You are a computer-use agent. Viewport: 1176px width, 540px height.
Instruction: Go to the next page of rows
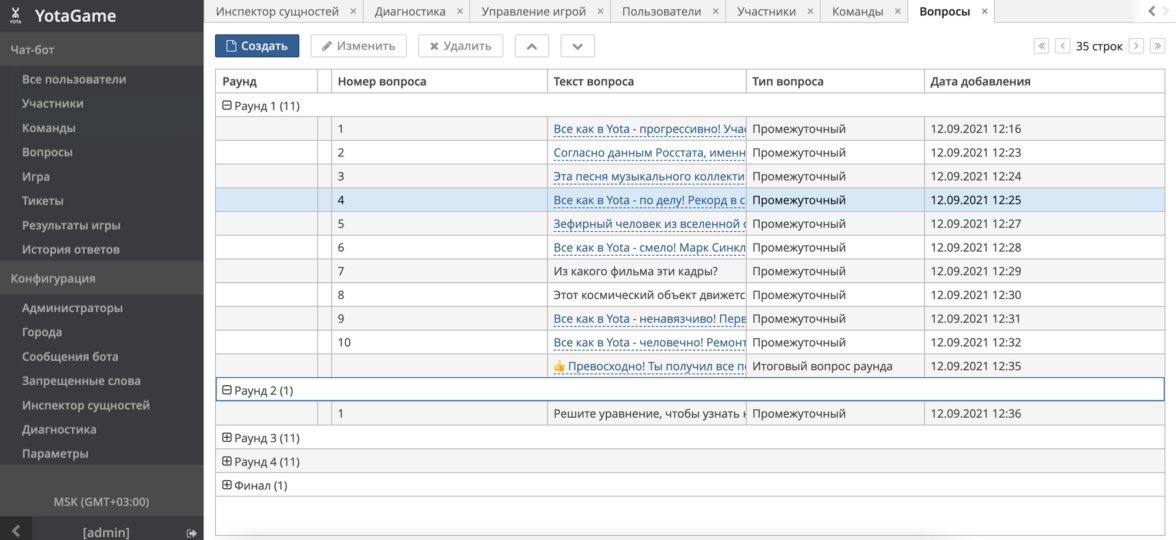pyautogui.click(x=1136, y=46)
